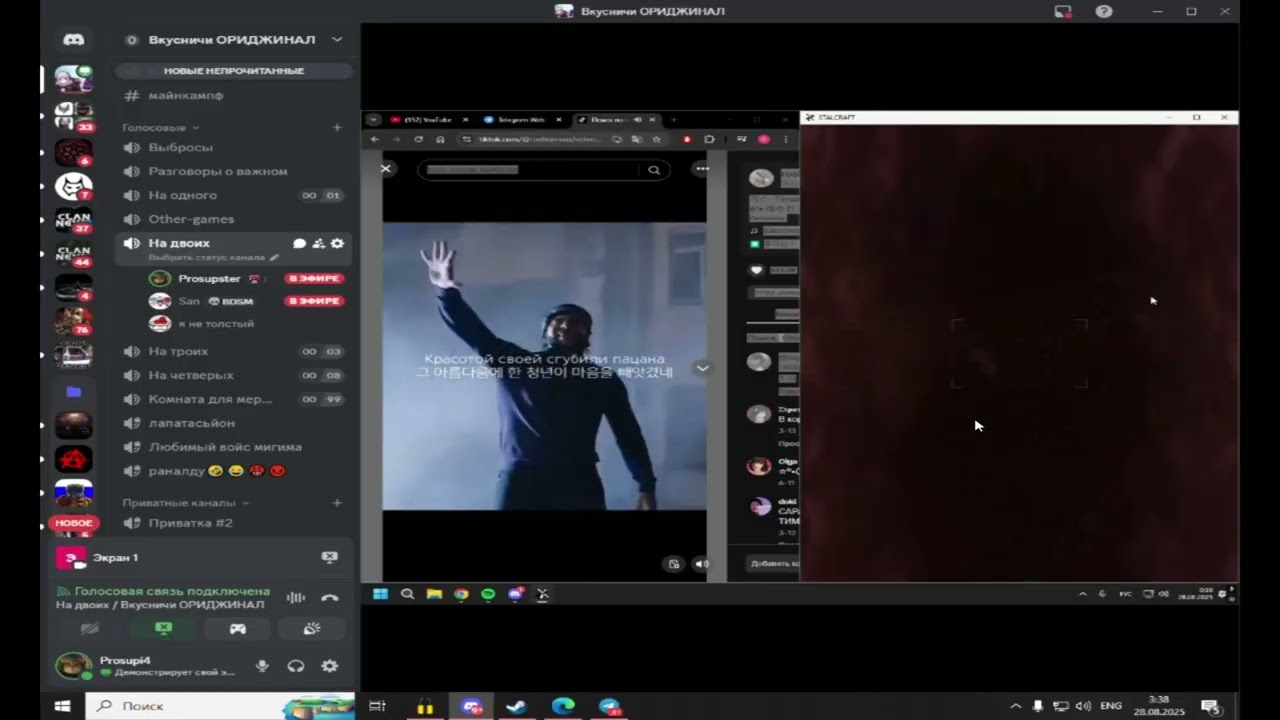The image size is (1280, 720).
Task: Toggle TikTok video sound speaker
Action: (x=701, y=564)
